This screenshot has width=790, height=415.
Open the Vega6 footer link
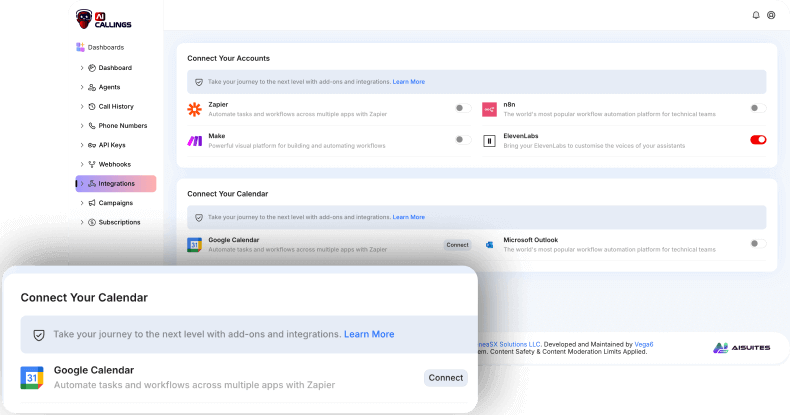[643, 344]
